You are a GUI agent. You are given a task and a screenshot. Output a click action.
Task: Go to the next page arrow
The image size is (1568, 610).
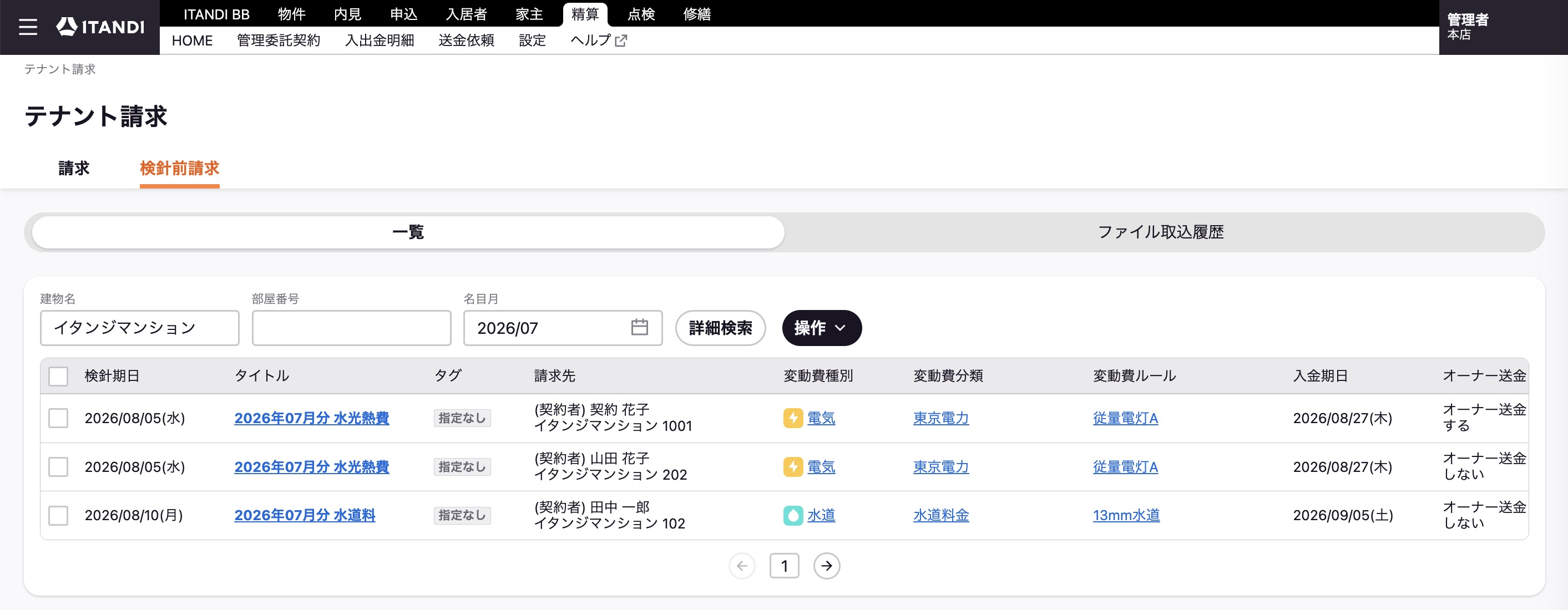(x=826, y=566)
